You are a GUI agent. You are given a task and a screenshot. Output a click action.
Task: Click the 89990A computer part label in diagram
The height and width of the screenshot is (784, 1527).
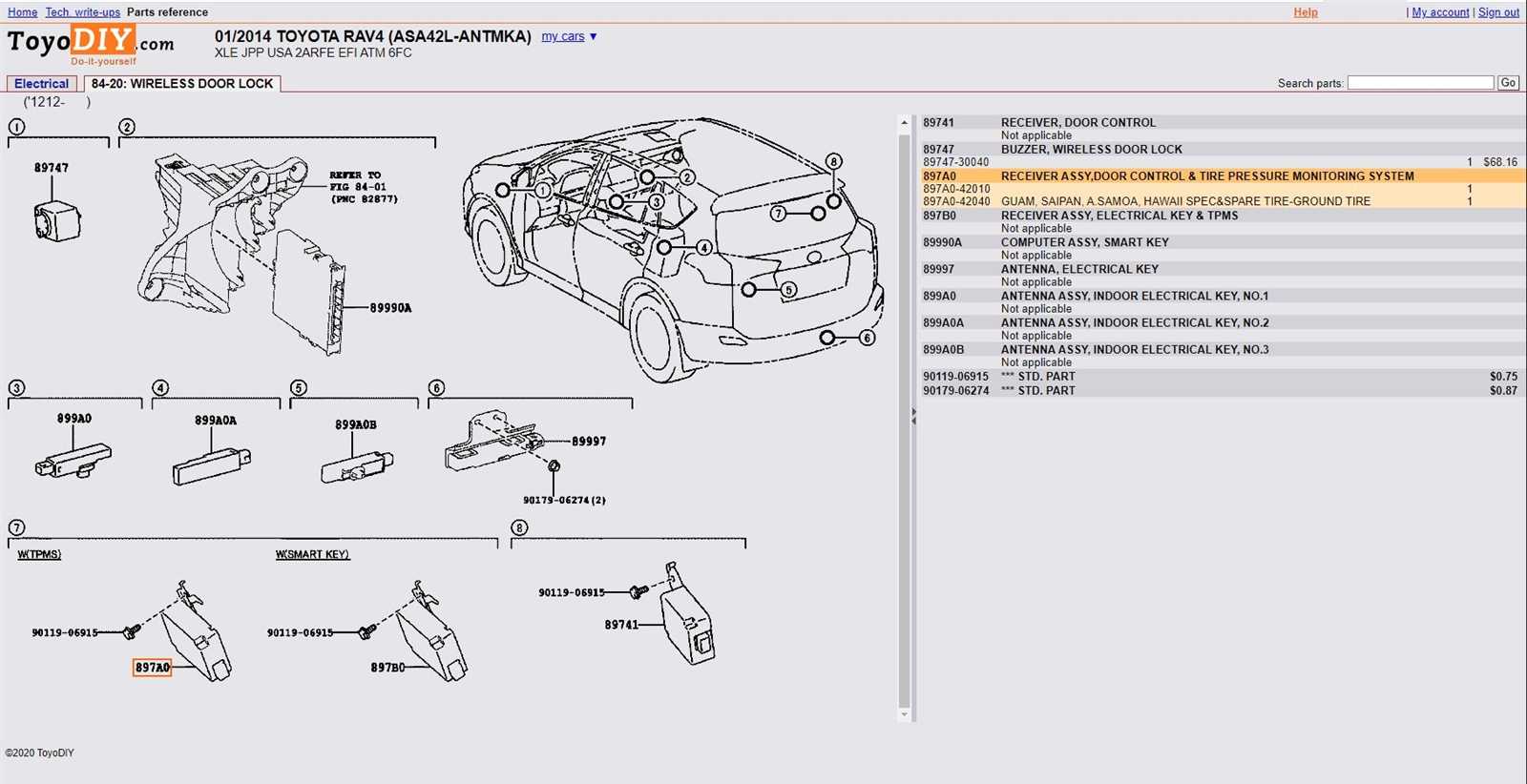coord(390,308)
